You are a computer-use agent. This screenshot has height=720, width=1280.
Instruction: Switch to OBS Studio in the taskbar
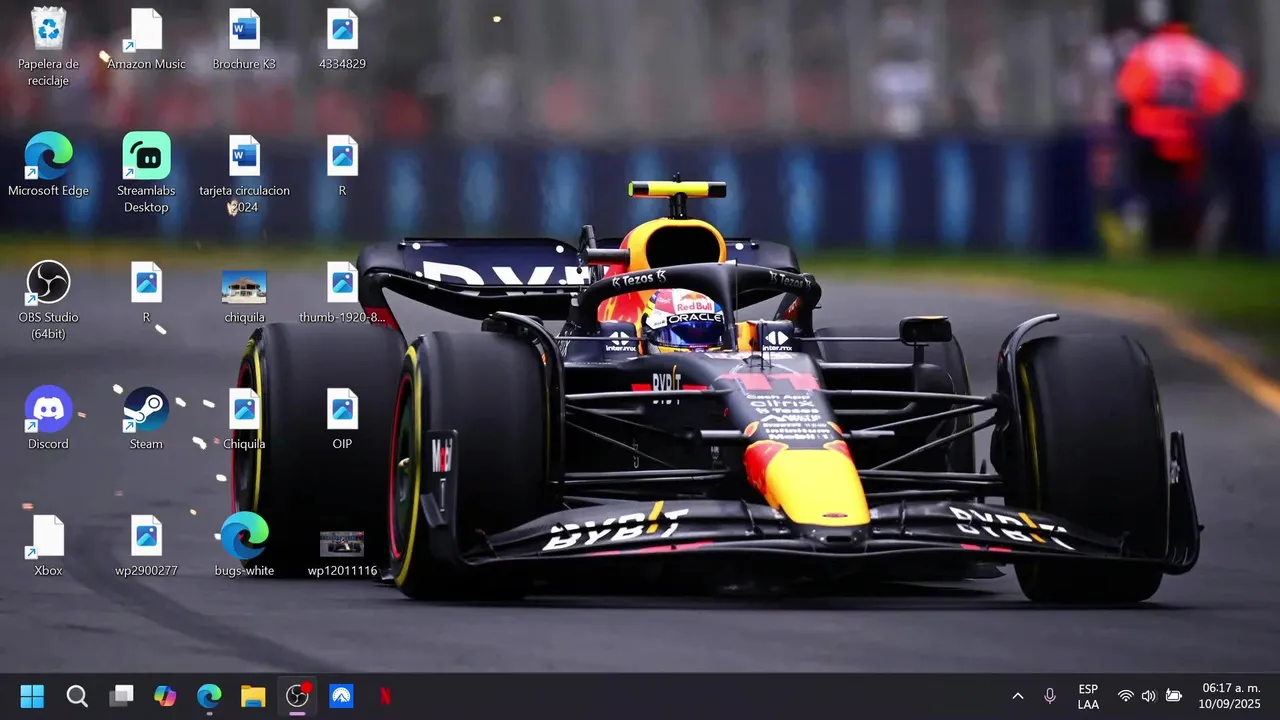297,696
